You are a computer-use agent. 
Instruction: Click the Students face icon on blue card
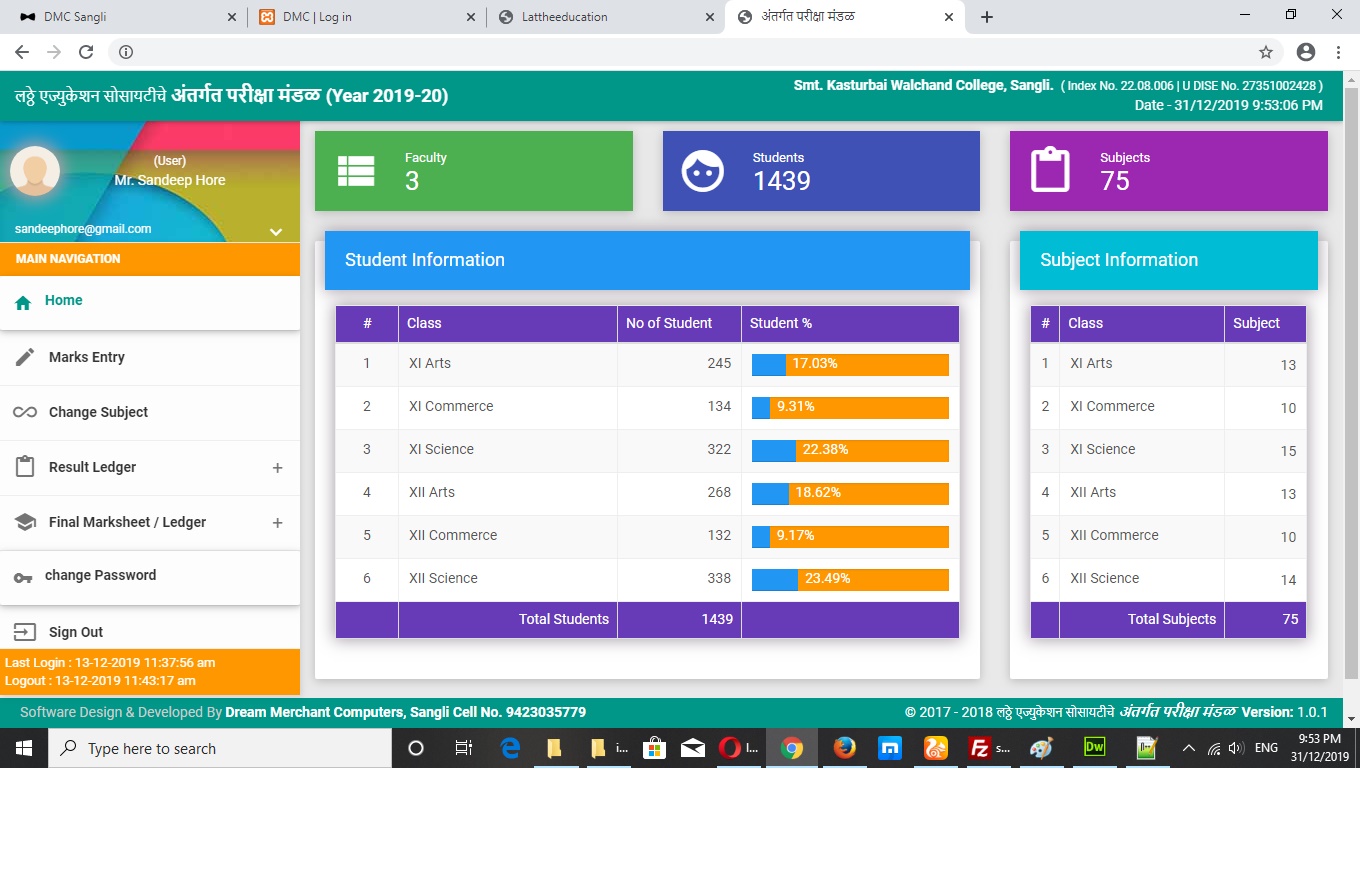click(x=702, y=171)
